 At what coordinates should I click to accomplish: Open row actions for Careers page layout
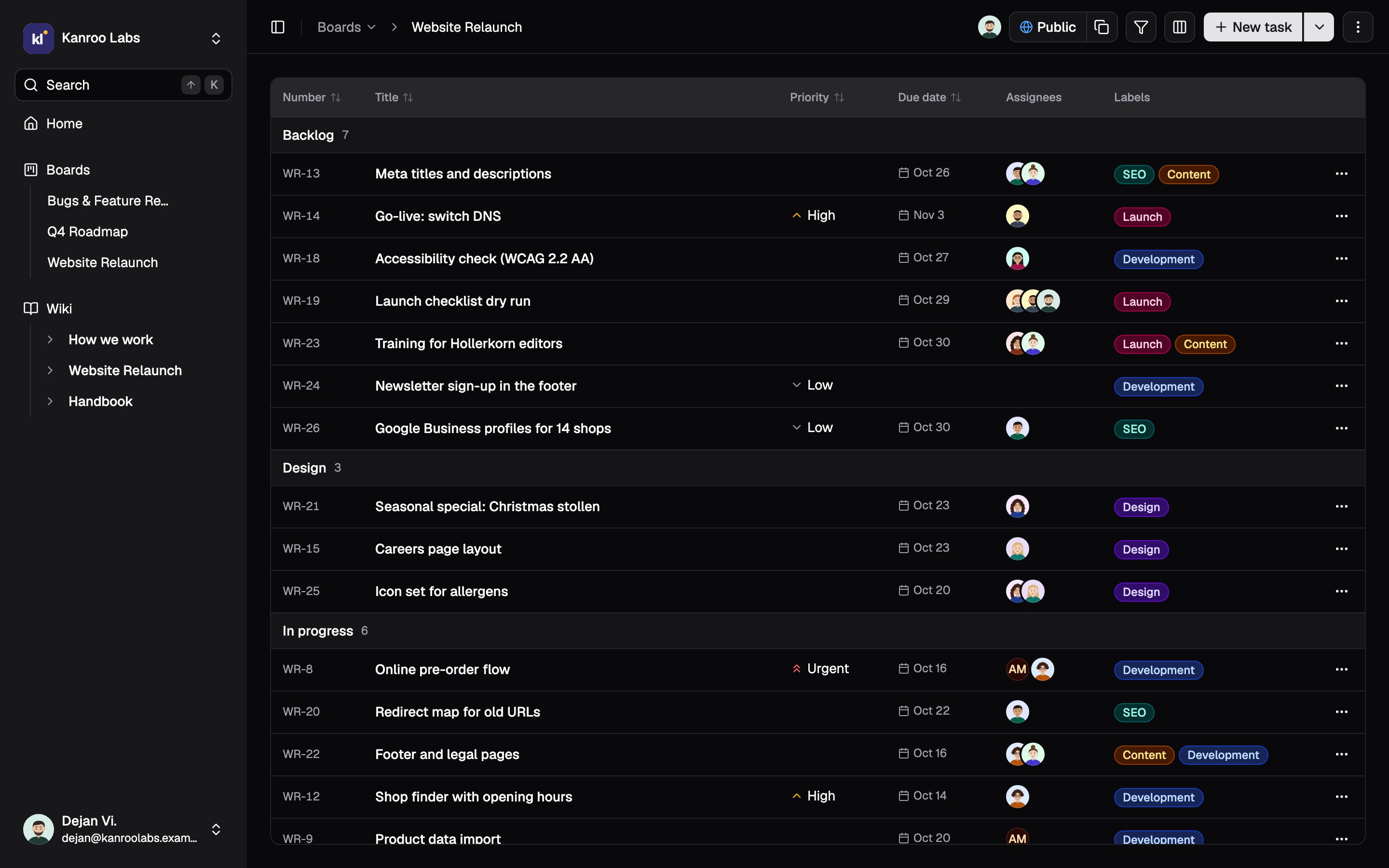coord(1341,549)
